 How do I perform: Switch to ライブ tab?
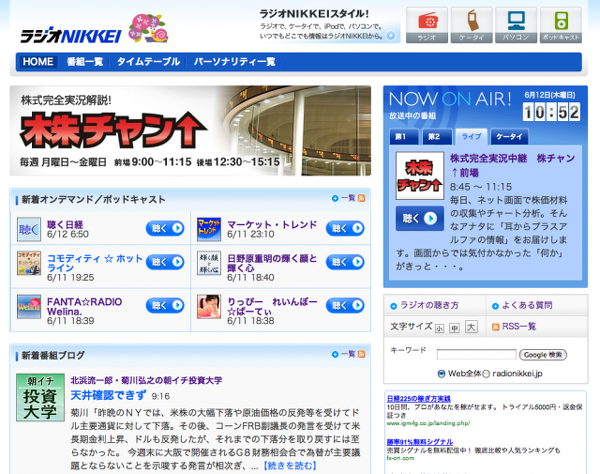tap(471, 137)
